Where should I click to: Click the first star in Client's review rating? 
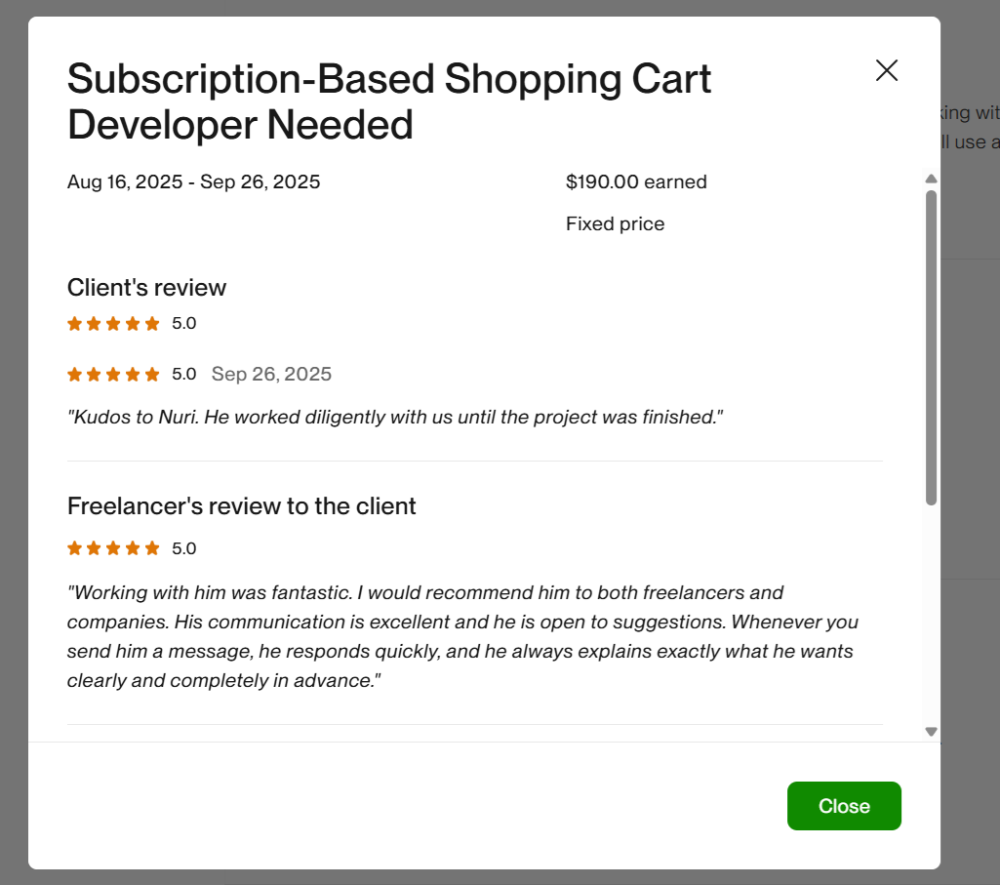[74, 323]
